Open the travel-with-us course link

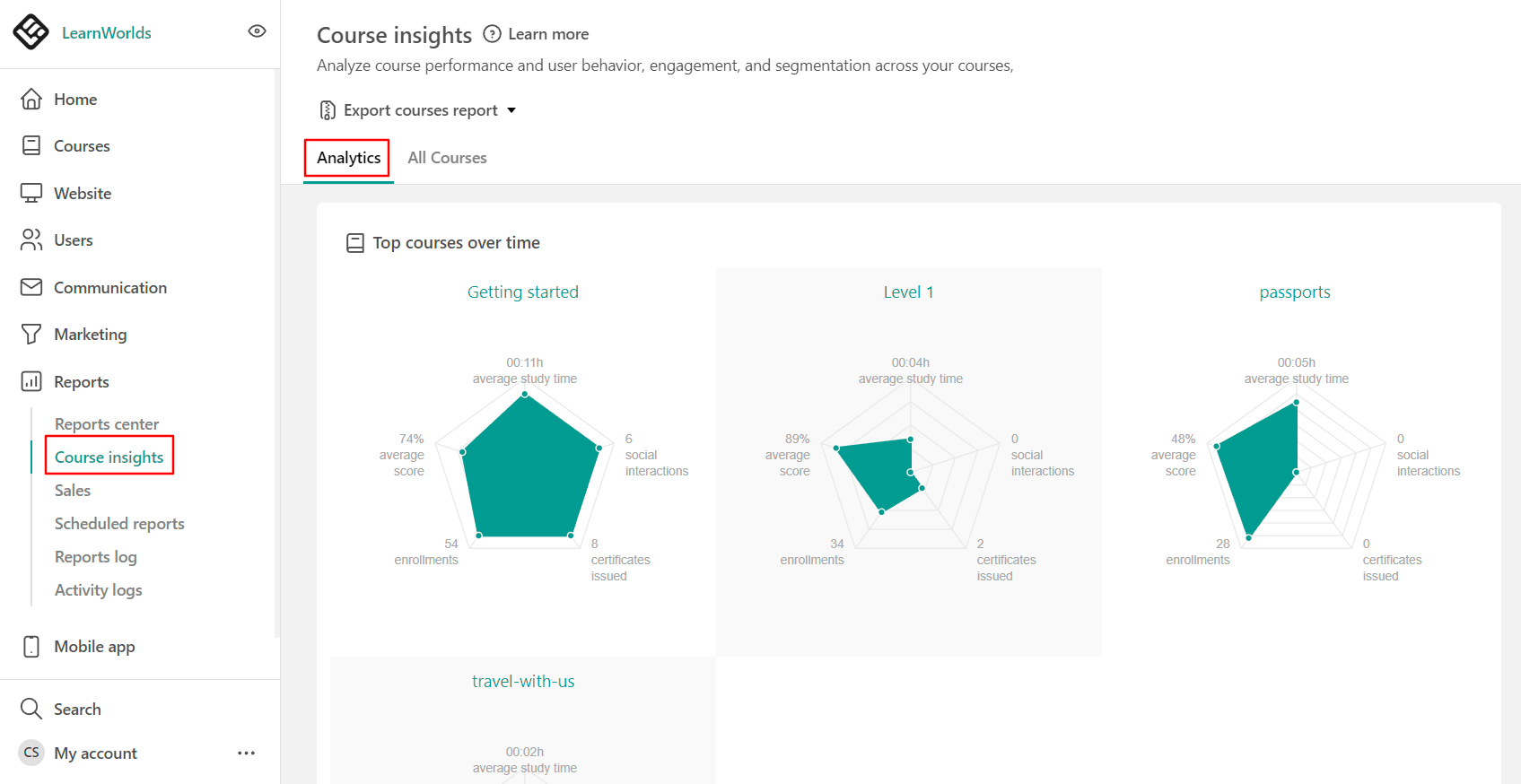(x=523, y=681)
